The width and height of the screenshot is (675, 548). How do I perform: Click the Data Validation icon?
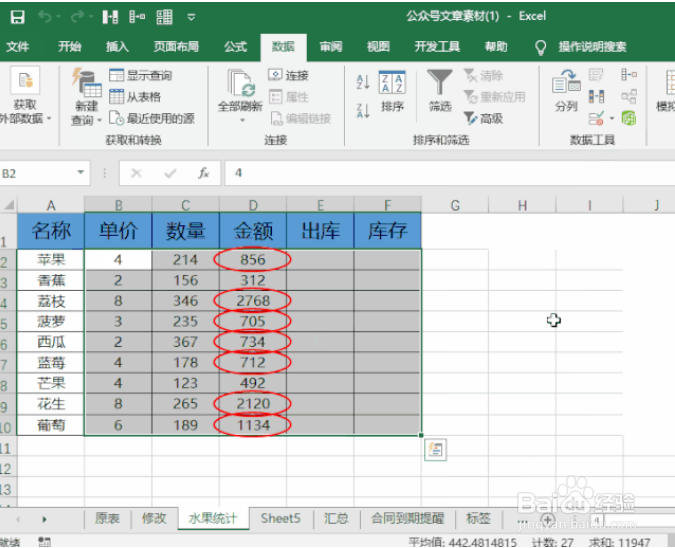tap(596, 118)
